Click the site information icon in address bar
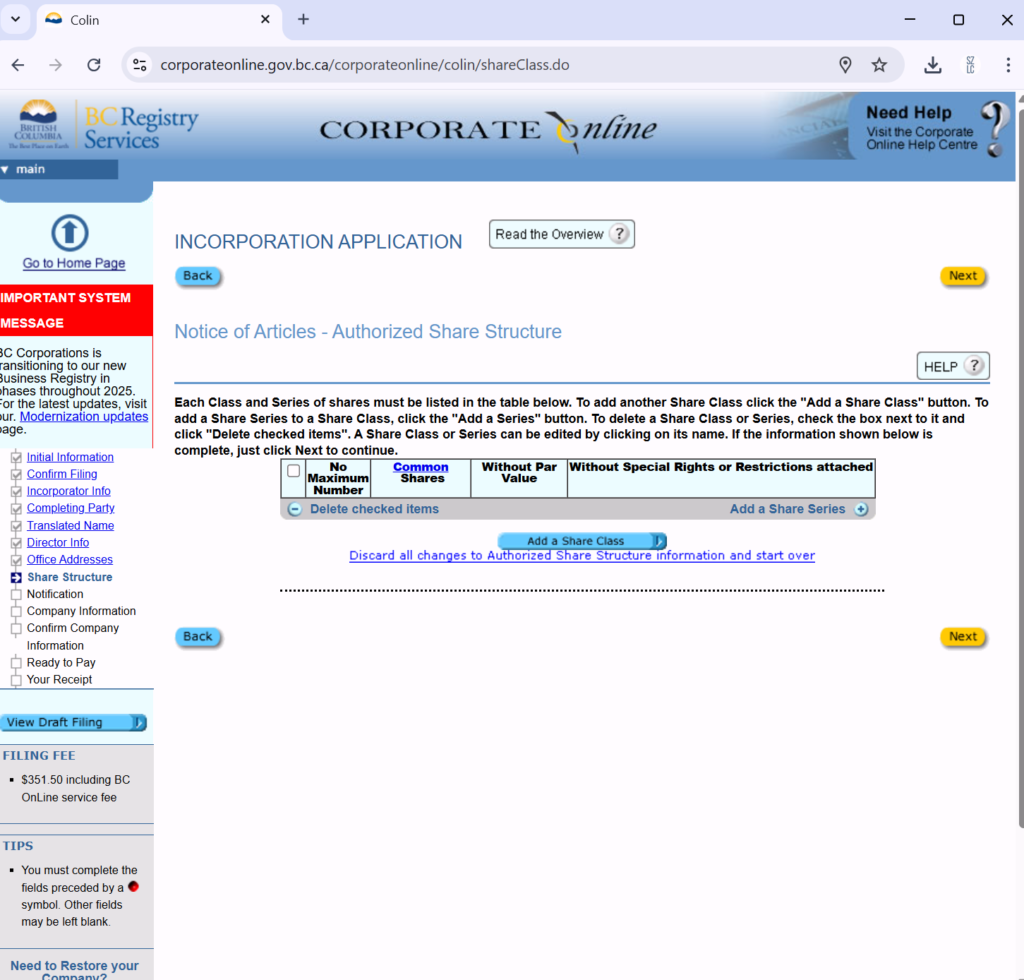 (x=140, y=65)
